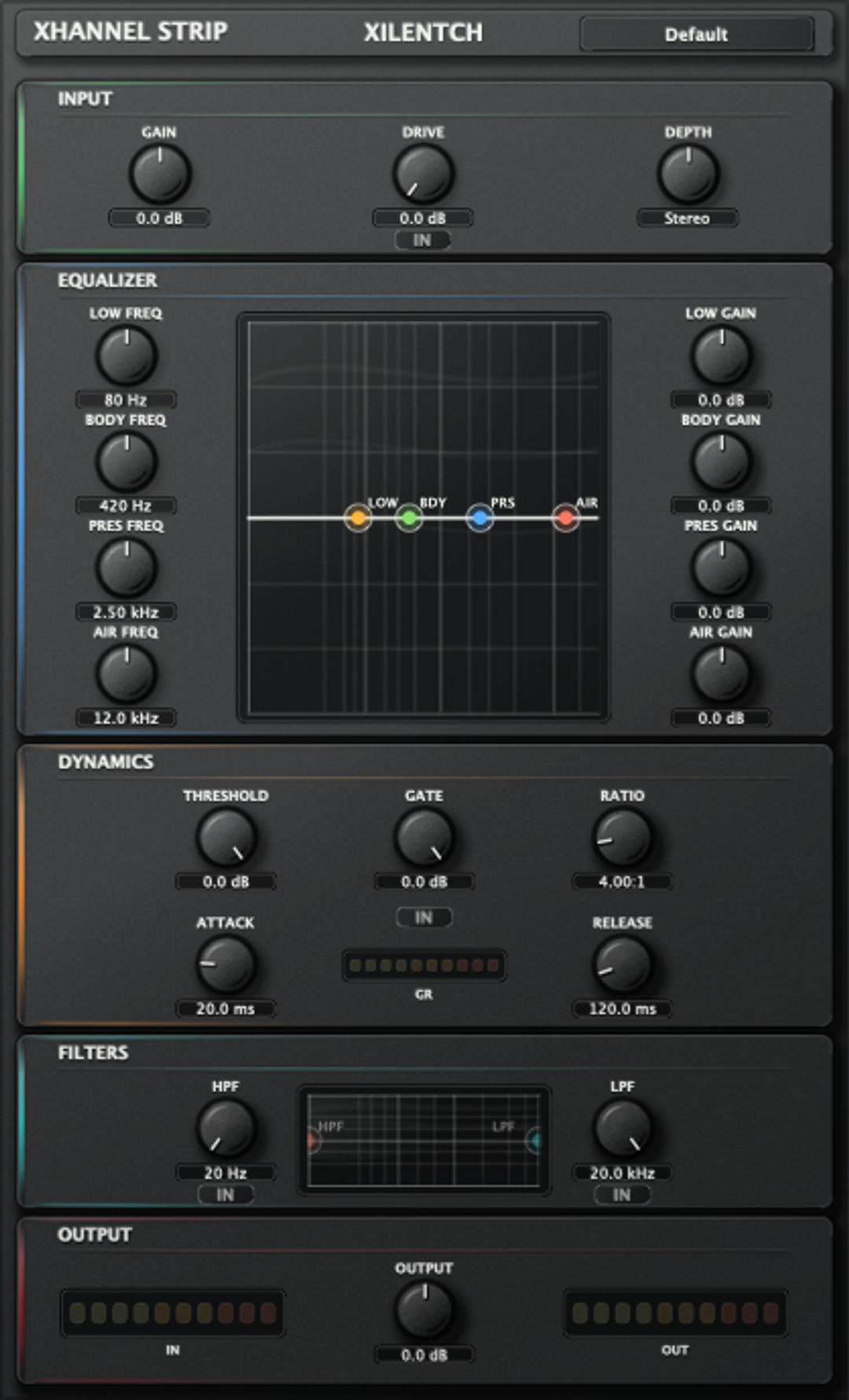Click the 20.0 ms attack value

(226, 1008)
